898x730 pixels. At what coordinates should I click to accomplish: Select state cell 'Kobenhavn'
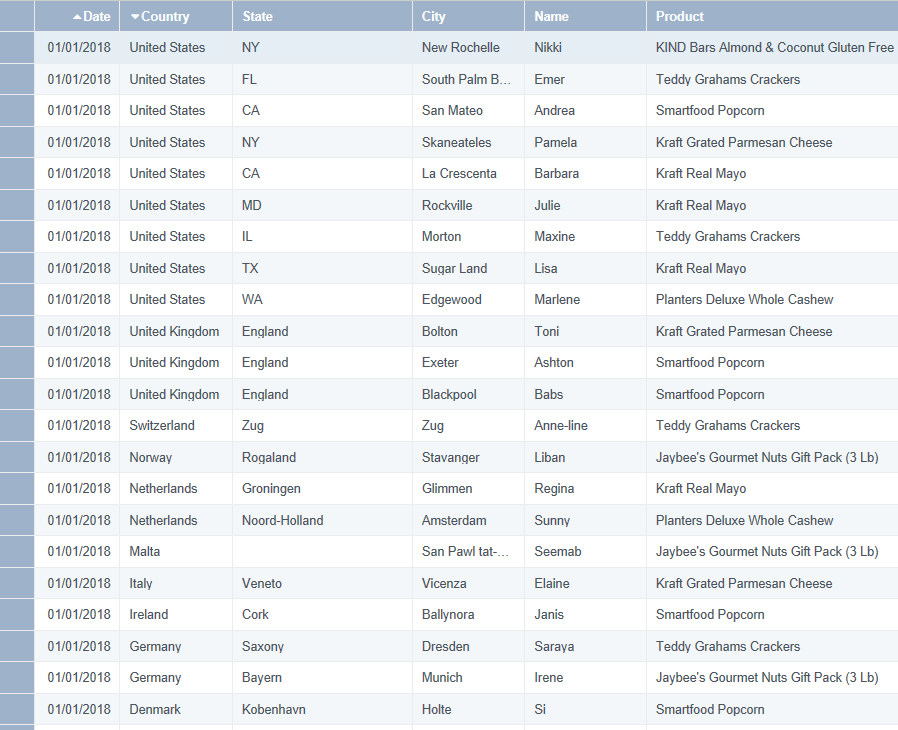pos(322,709)
